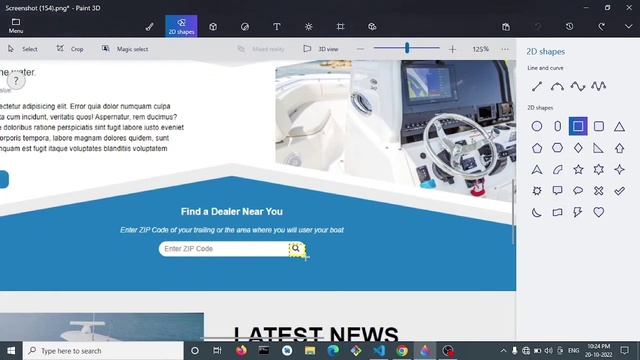Open Google Chrome from taskbar
The width and height of the screenshot is (640, 360).
(x=402, y=351)
